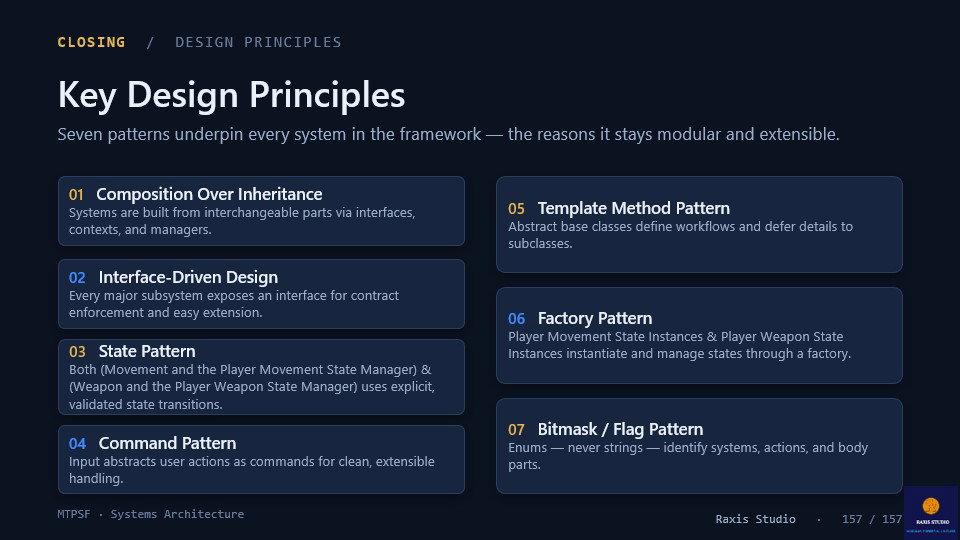The height and width of the screenshot is (540, 960).
Task: Click the CLOSING breadcrumb label
Action: 91,42
